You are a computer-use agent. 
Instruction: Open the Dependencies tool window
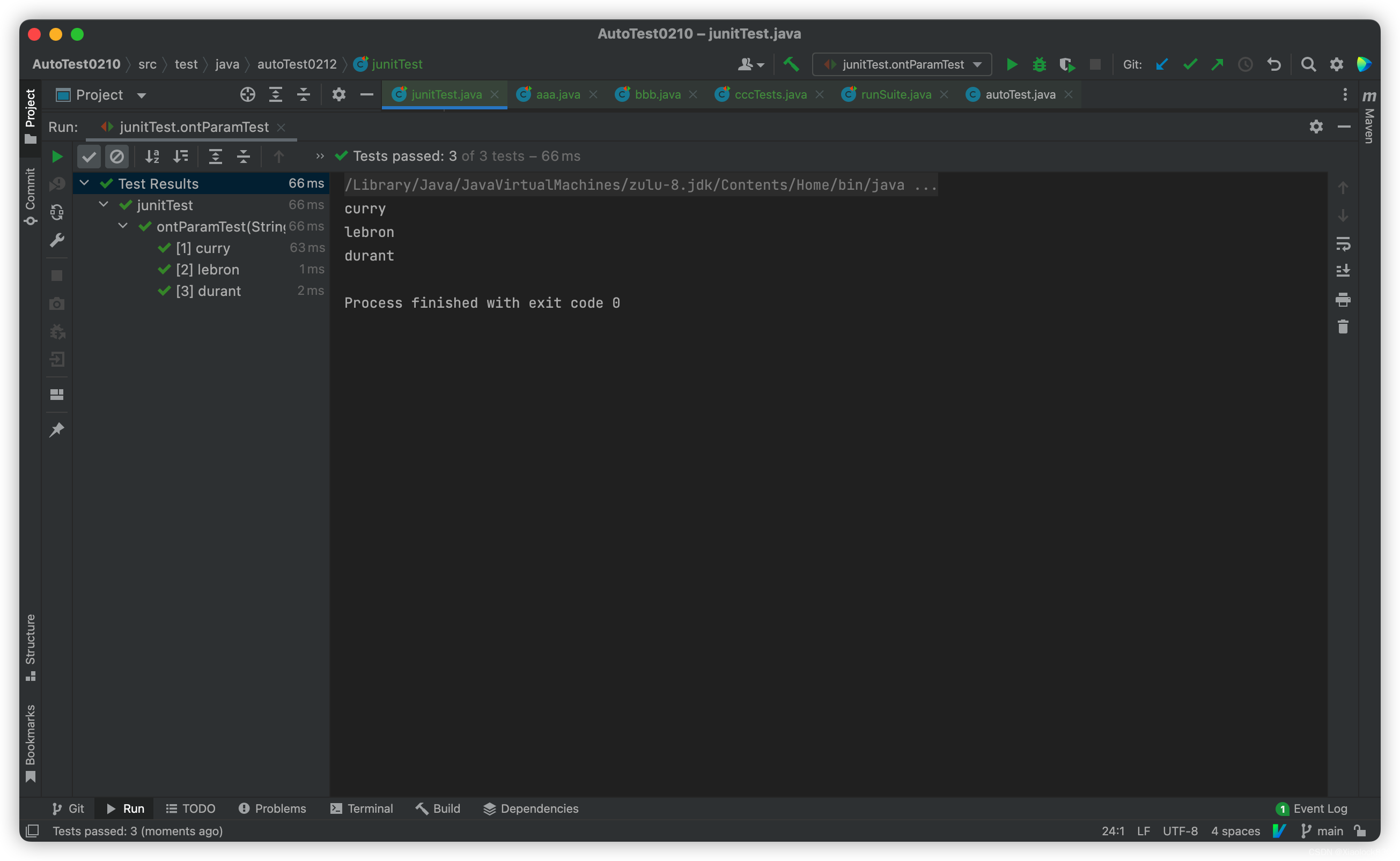click(531, 808)
